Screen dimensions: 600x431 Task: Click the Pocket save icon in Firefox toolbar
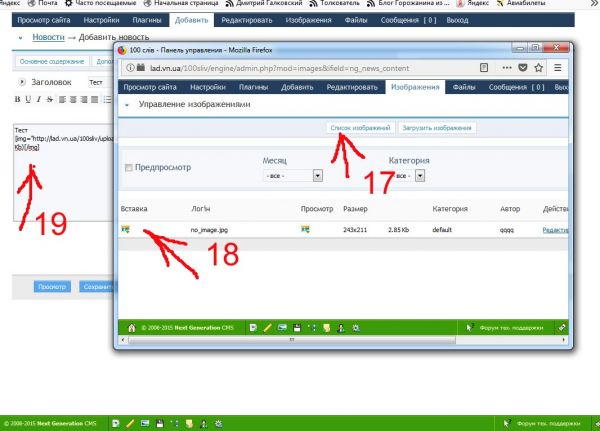click(x=523, y=68)
